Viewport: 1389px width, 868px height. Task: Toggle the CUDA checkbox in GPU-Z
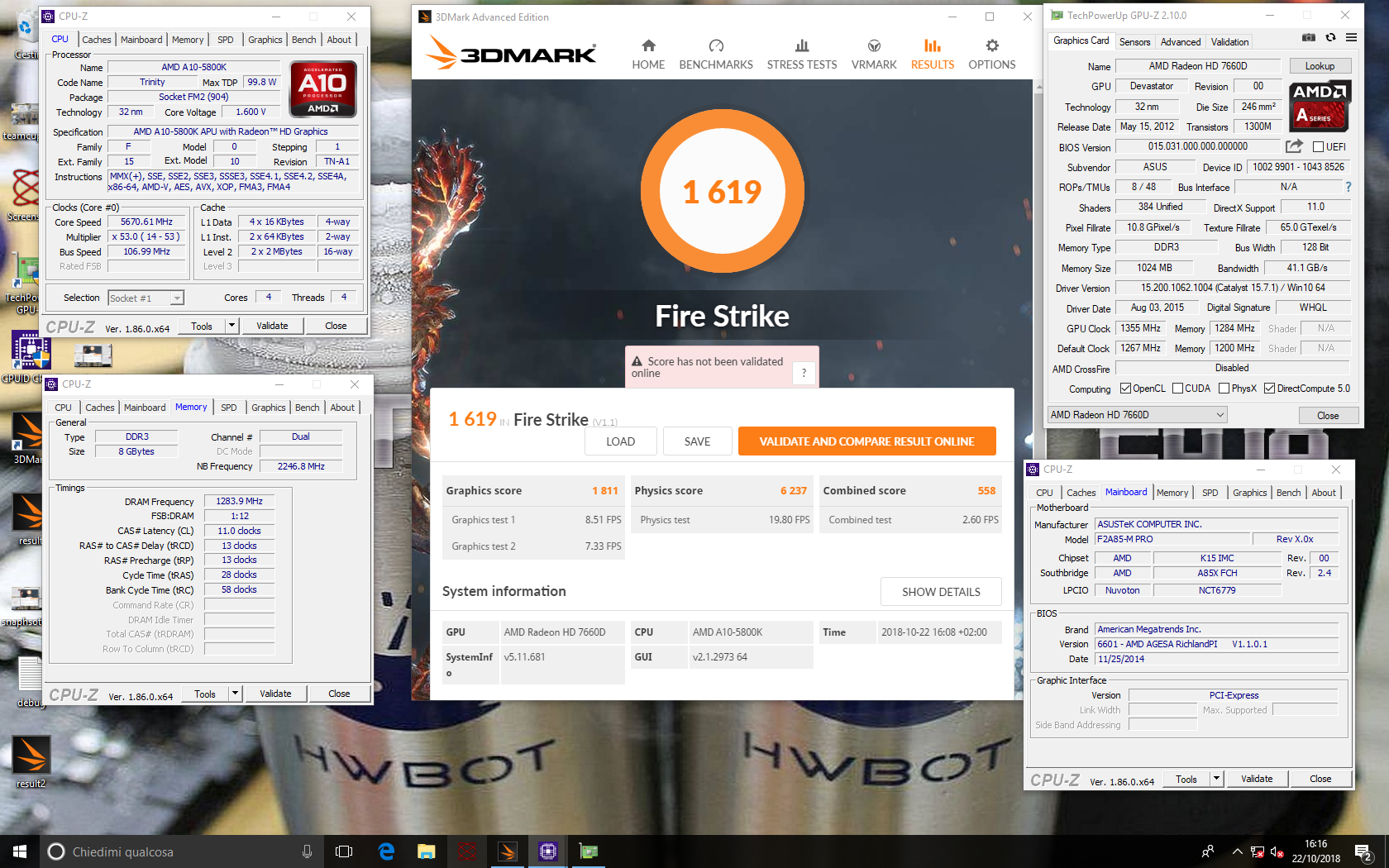1177,389
